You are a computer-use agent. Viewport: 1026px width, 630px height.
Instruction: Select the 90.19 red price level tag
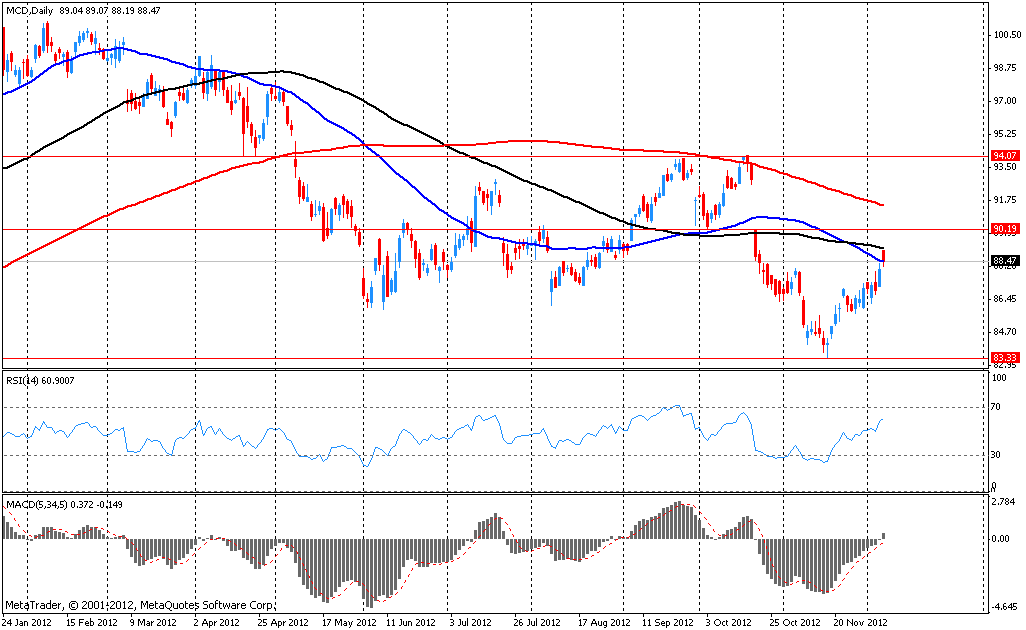click(x=1005, y=228)
